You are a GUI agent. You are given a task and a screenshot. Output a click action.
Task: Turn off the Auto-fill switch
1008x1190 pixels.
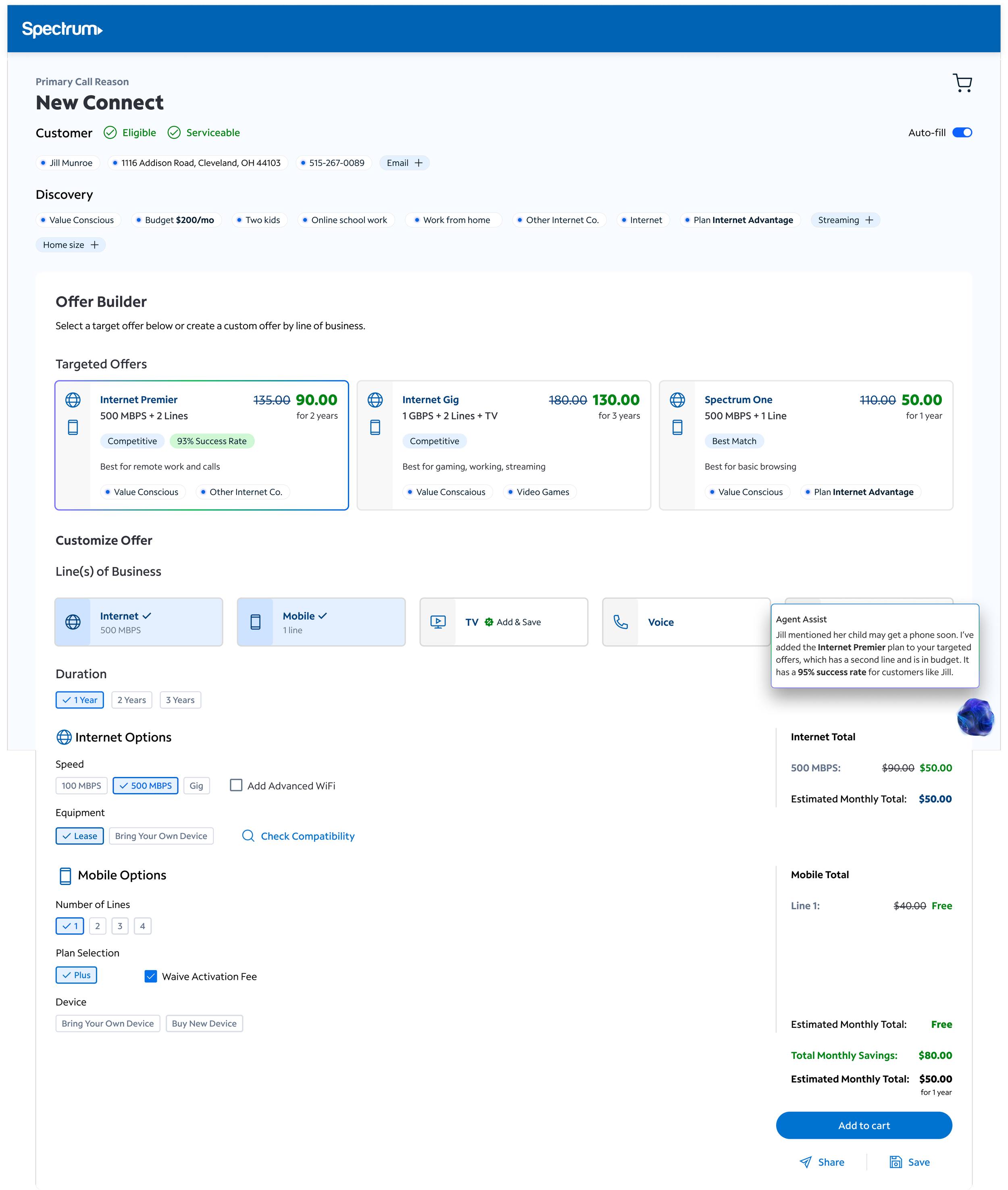point(962,133)
